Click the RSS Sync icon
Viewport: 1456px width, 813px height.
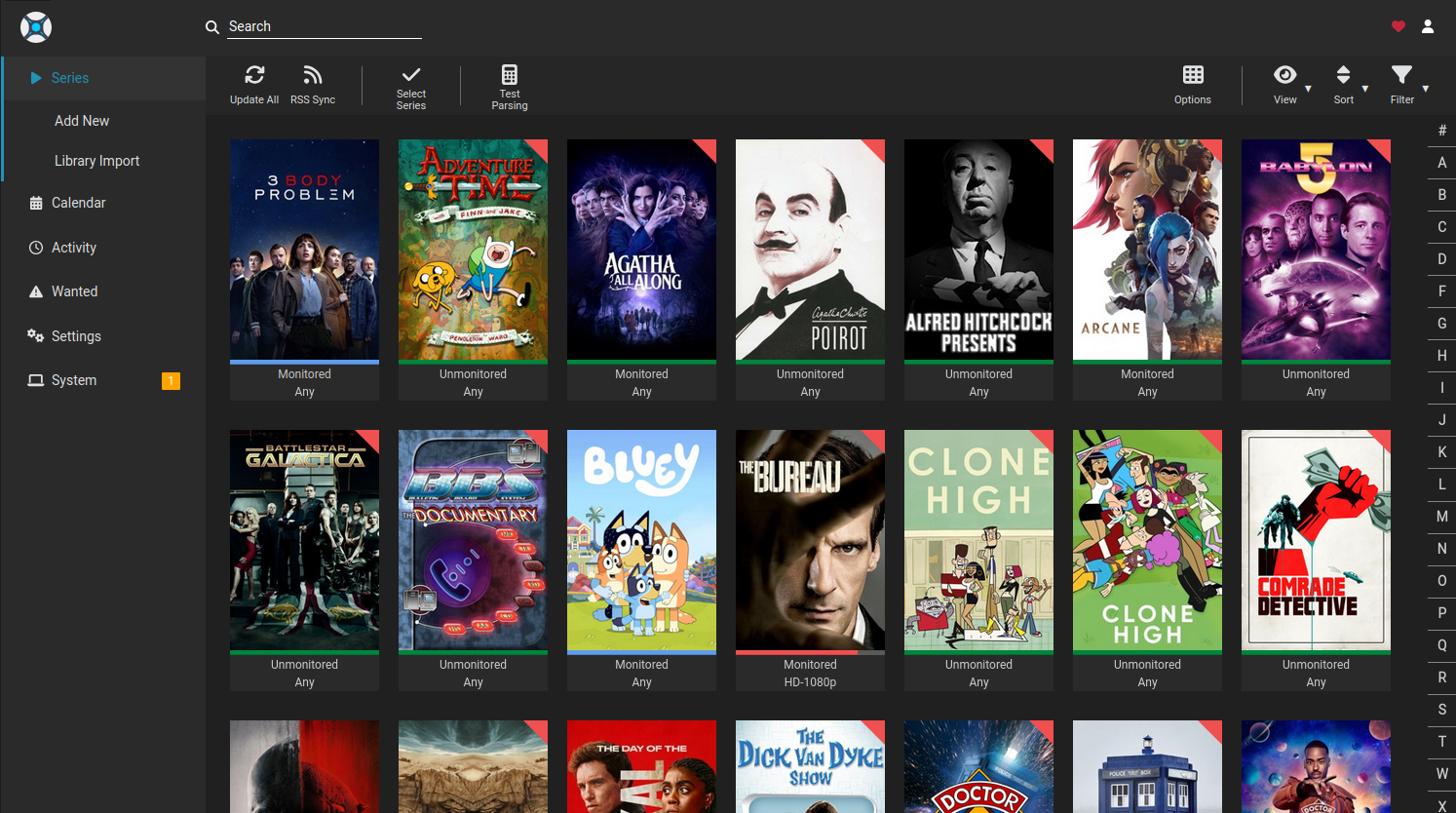click(313, 75)
